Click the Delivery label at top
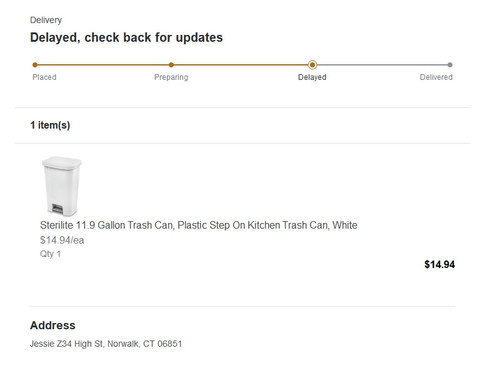Viewport: 500px width, 391px height. pos(46,20)
